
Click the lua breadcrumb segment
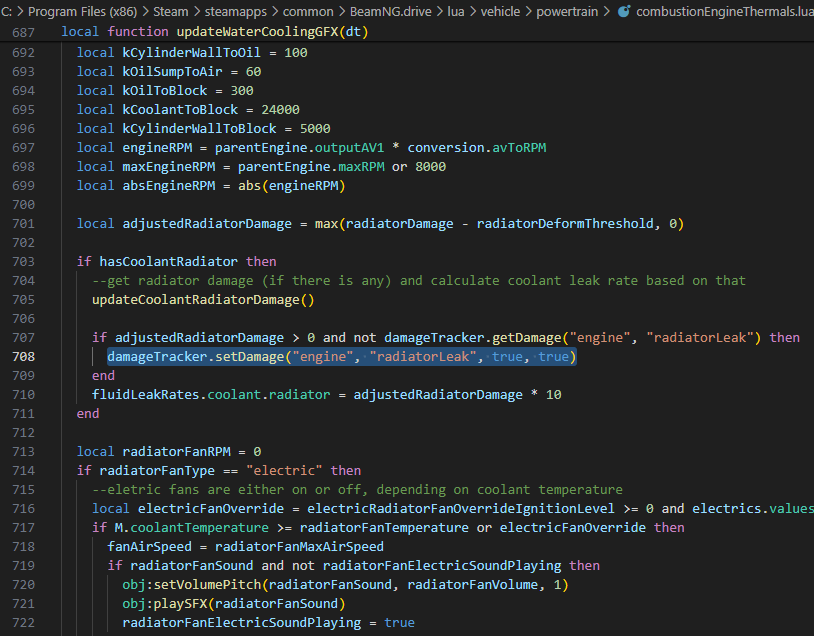pyautogui.click(x=456, y=11)
